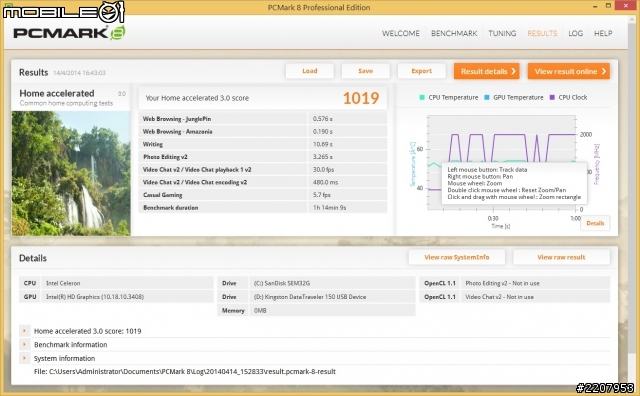The image size is (640, 396).
Task: Click View result online button
Action: tap(569, 71)
